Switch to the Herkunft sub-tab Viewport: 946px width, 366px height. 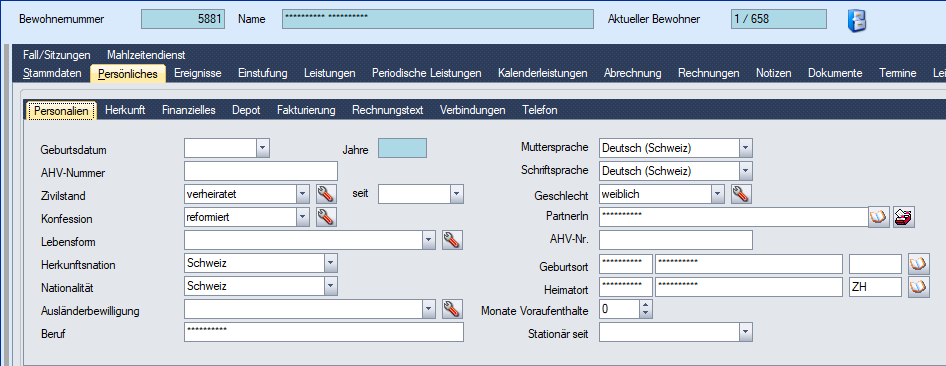tap(125, 110)
